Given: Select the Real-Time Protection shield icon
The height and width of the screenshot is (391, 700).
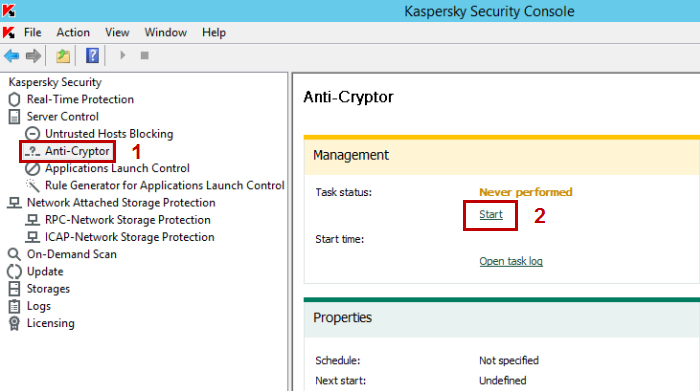Looking at the screenshot, I should (14, 100).
